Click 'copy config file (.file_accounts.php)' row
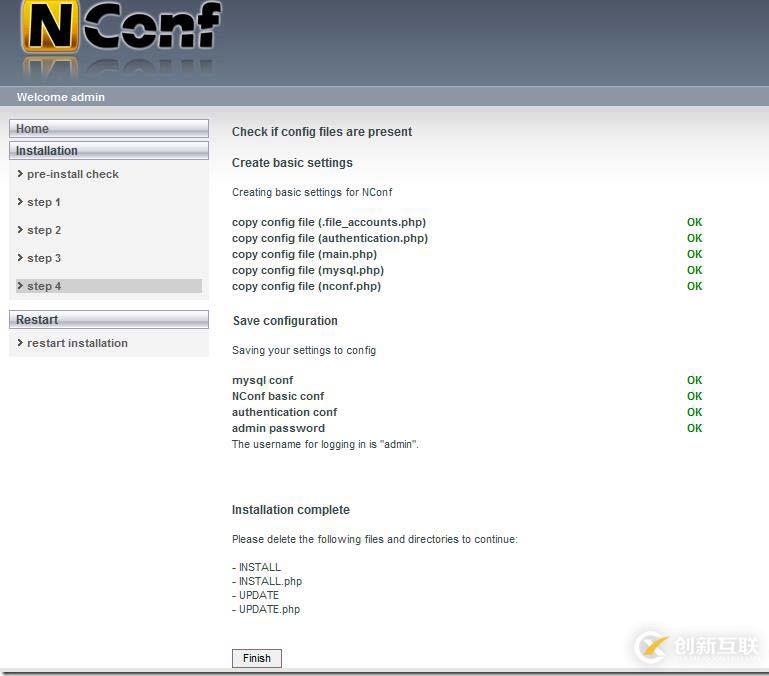 329,222
